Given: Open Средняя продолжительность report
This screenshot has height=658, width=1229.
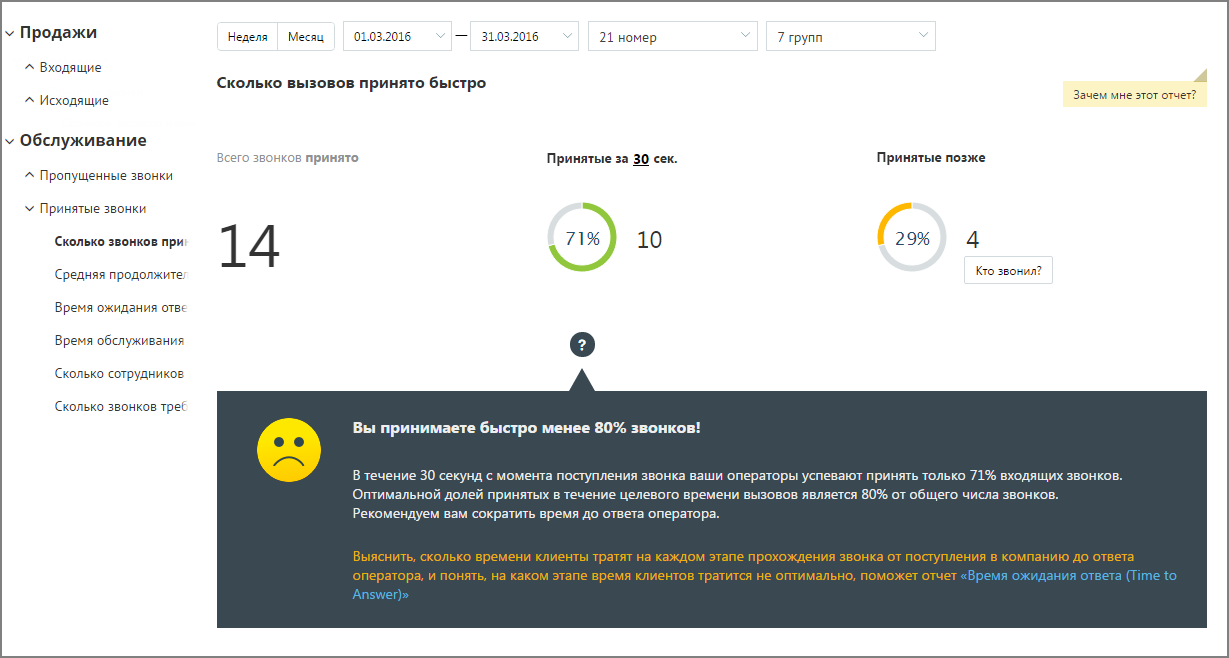Looking at the screenshot, I should [x=121, y=274].
